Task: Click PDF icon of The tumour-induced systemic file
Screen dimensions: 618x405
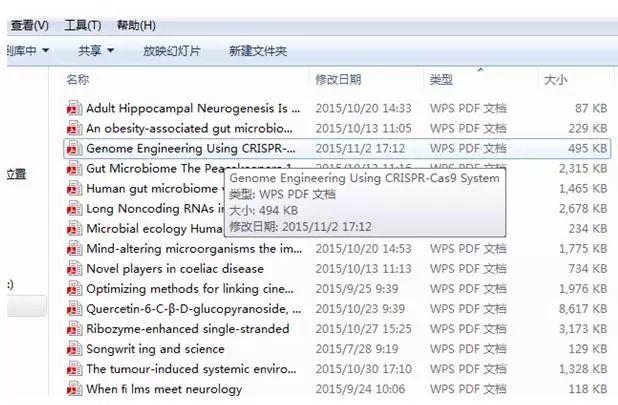Action: (x=74, y=369)
